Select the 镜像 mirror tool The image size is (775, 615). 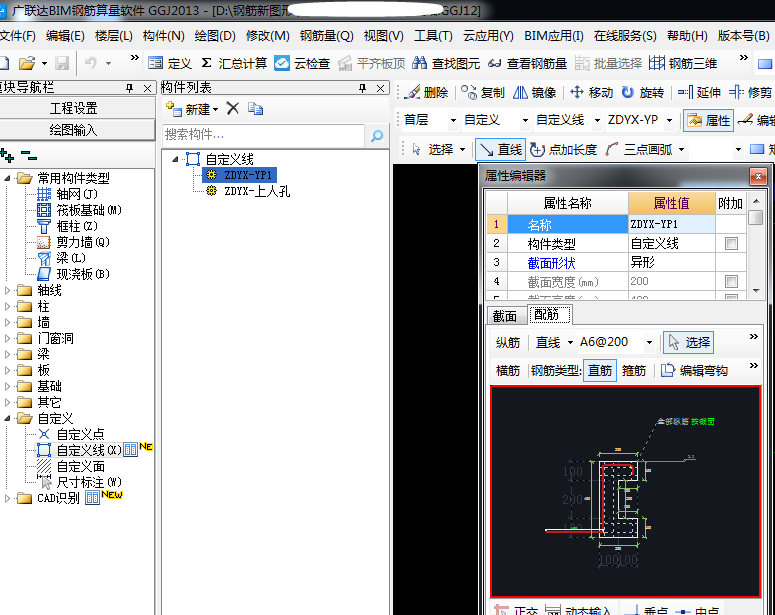coord(534,92)
